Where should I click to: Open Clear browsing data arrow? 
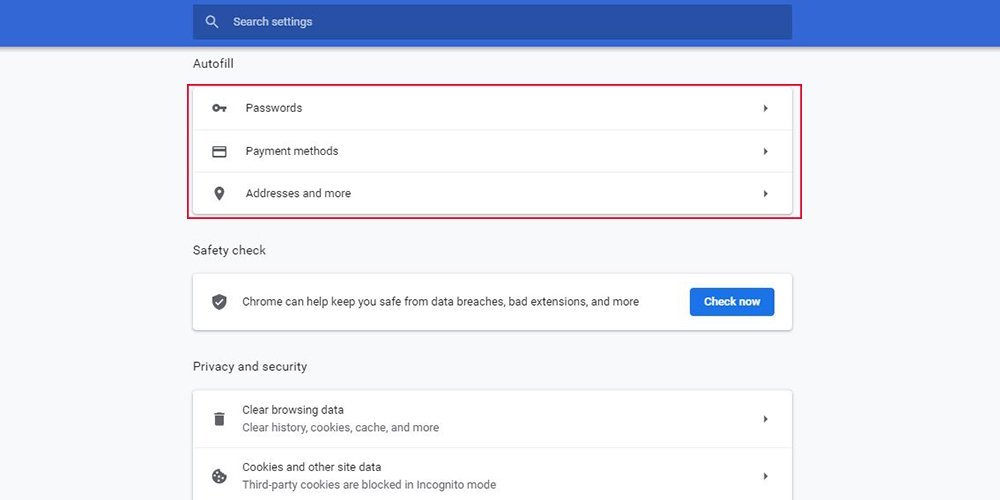(765, 419)
